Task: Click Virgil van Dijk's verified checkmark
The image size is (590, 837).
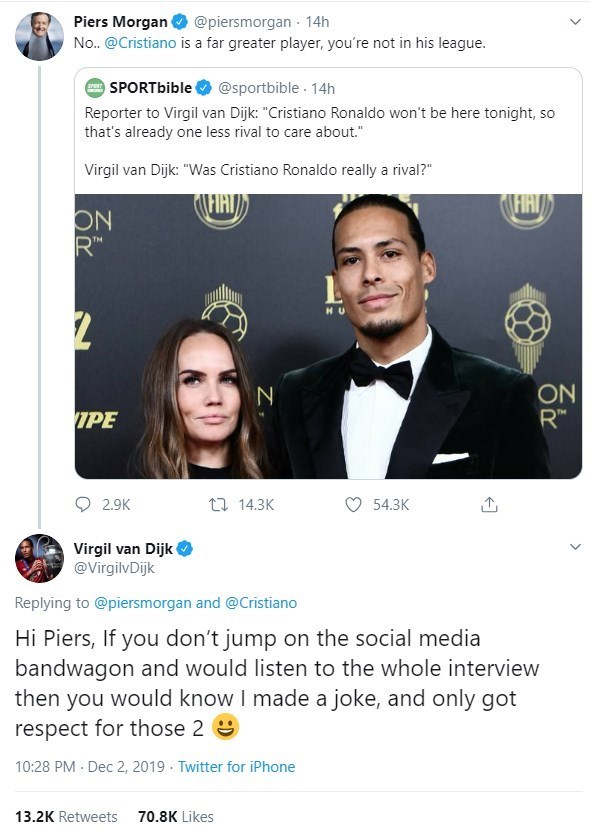Action: [185, 548]
